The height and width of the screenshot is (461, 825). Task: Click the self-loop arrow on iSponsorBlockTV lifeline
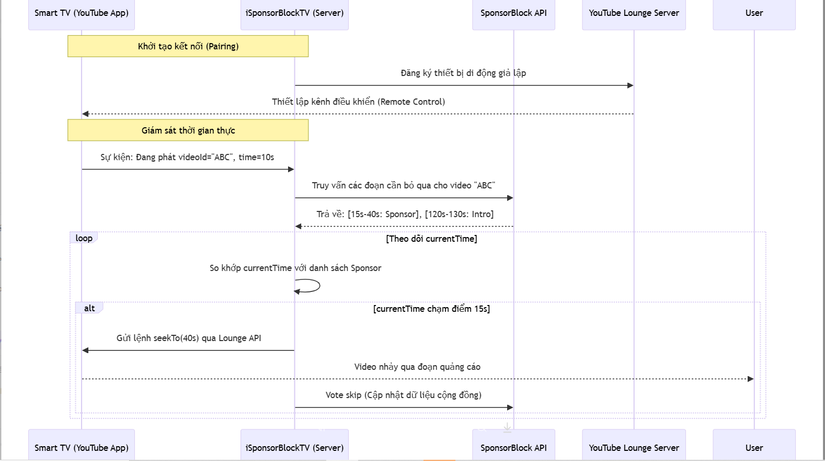311,286
